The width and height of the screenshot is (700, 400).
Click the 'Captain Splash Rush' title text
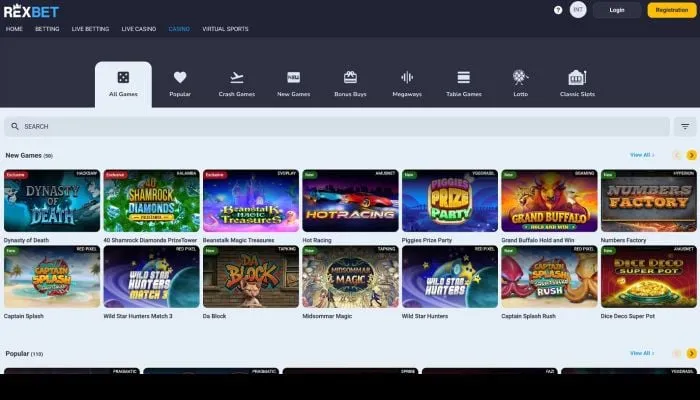coord(529,316)
